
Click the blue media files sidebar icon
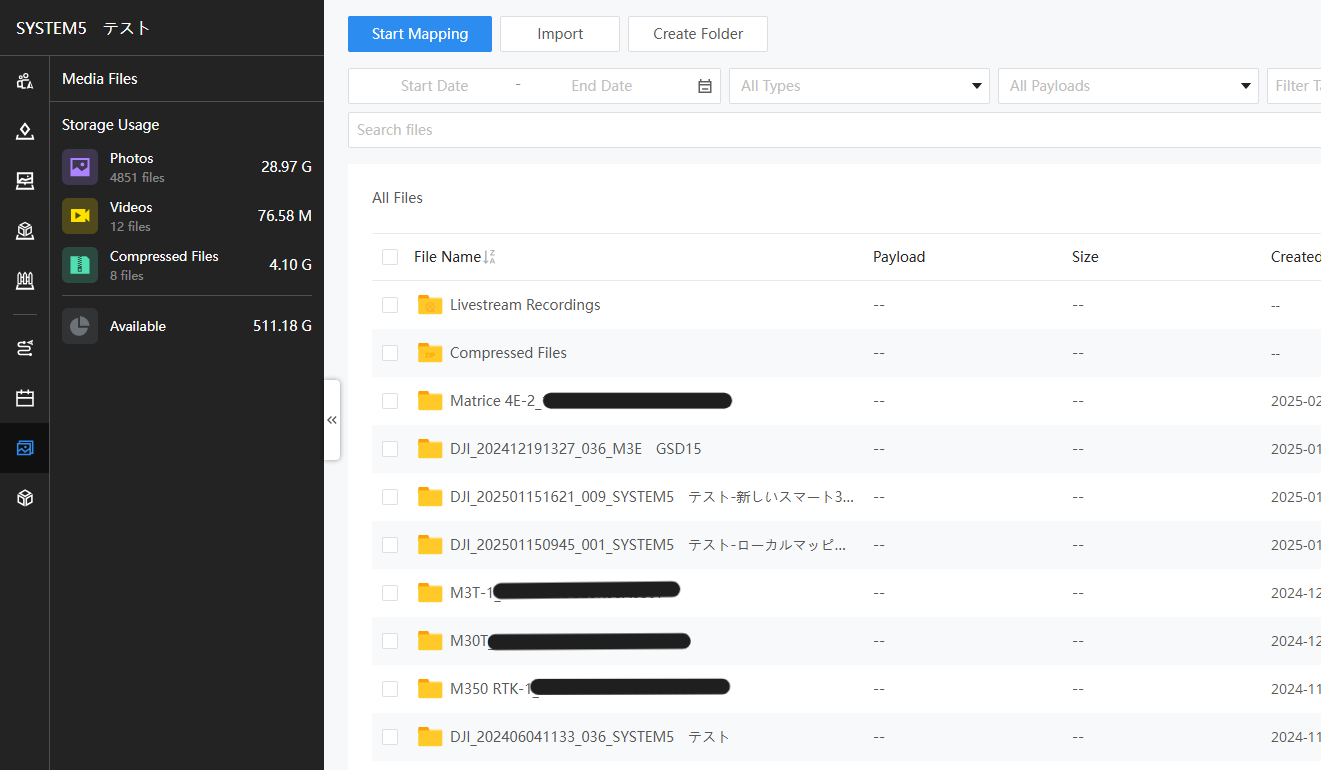(x=25, y=448)
